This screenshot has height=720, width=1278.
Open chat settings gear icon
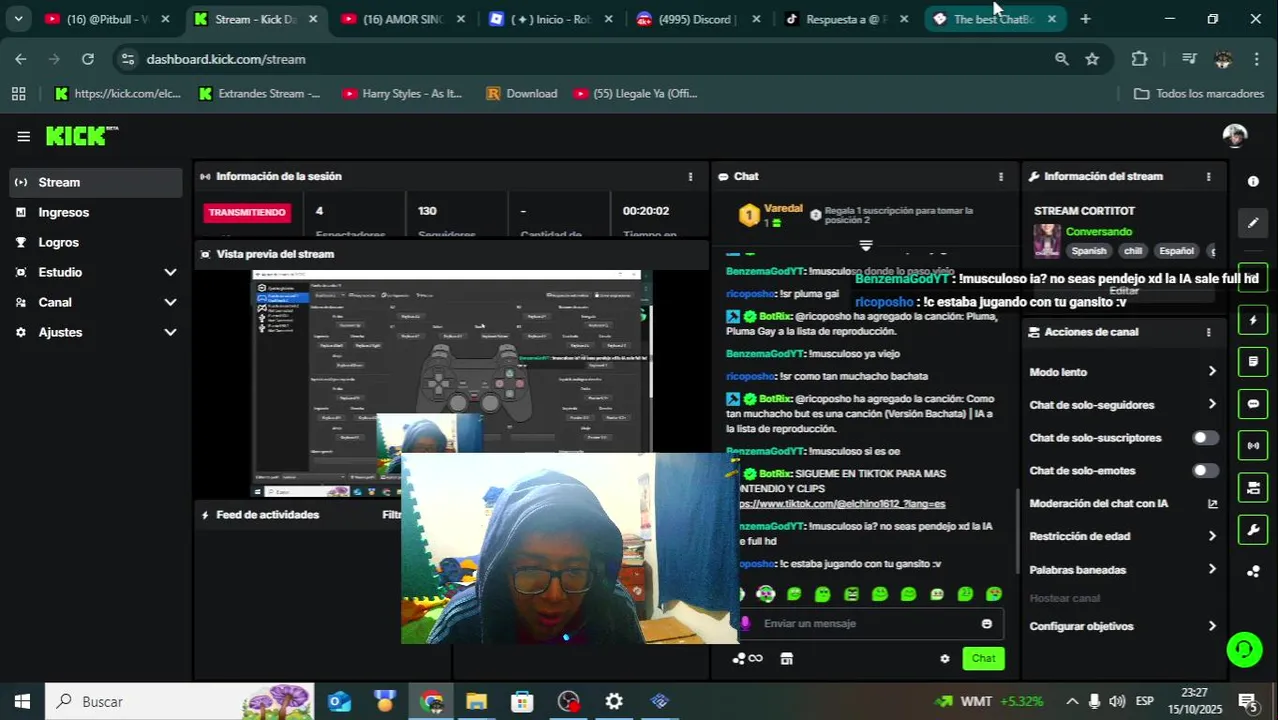point(945,658)
